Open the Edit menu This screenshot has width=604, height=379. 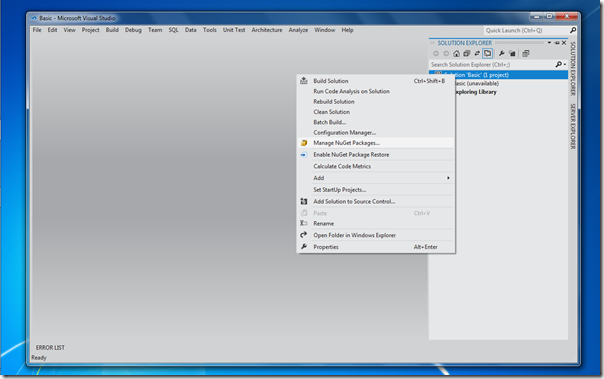52,30
